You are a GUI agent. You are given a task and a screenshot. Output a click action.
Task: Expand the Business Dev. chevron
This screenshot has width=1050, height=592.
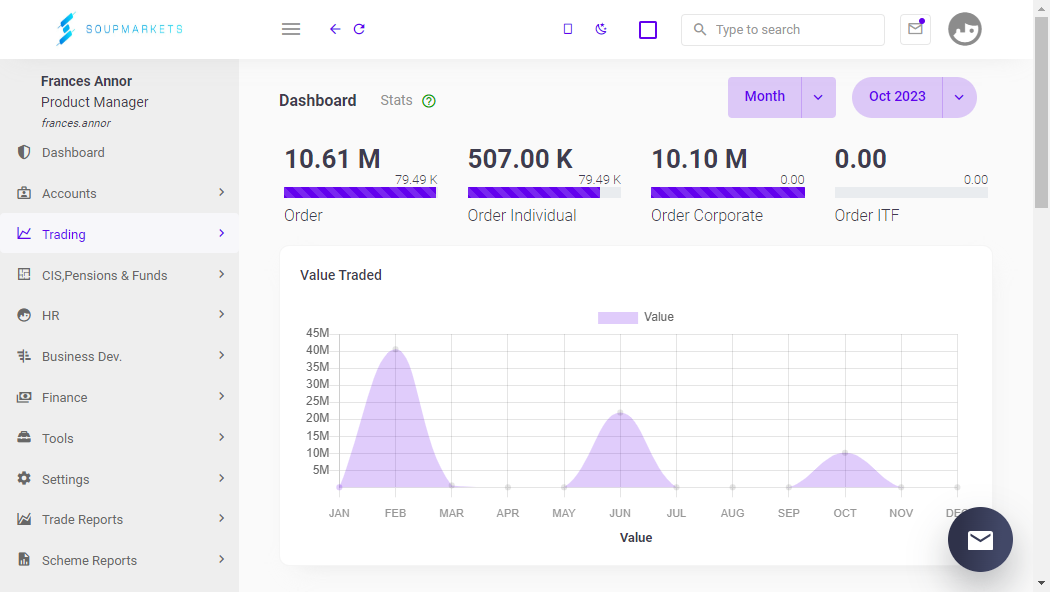[222, 355]
